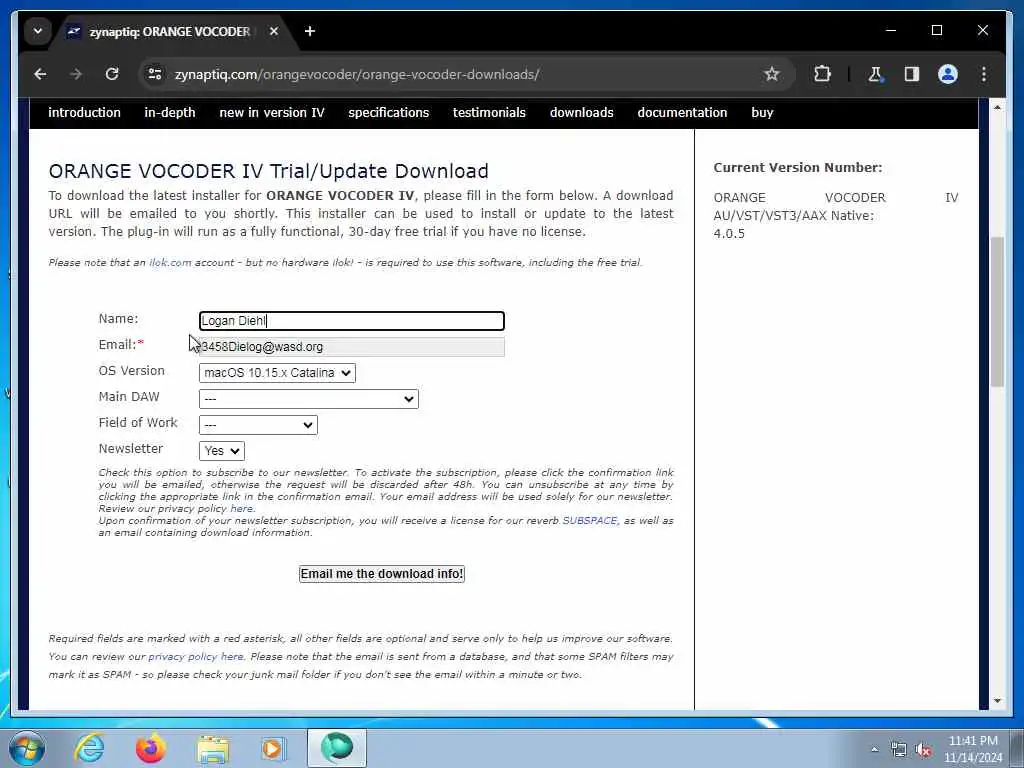1024x768 pixels.
Task: Toggle the browser side panel icon
Action: click(x=912, y=74)
